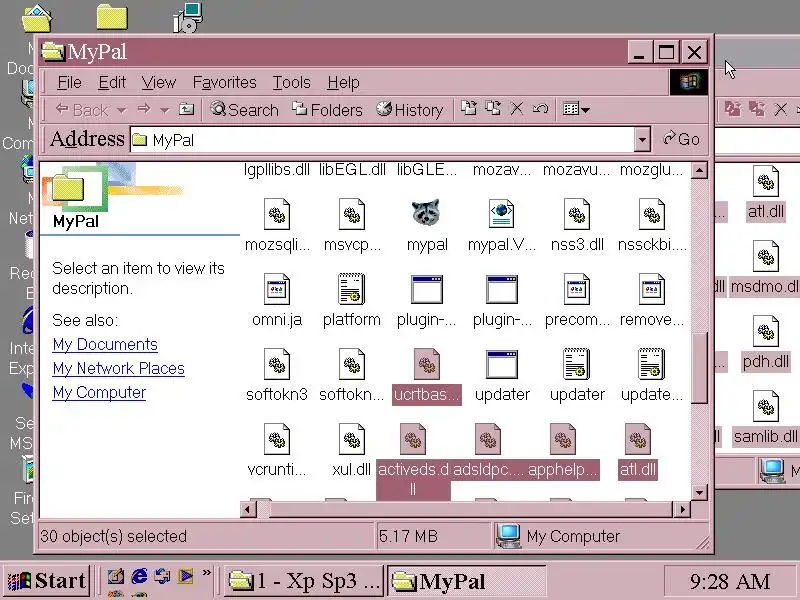Screen dimensions: 800x600
Task: Expand Quick Launch overflow chevron
Action: click(x=207, y=572)
